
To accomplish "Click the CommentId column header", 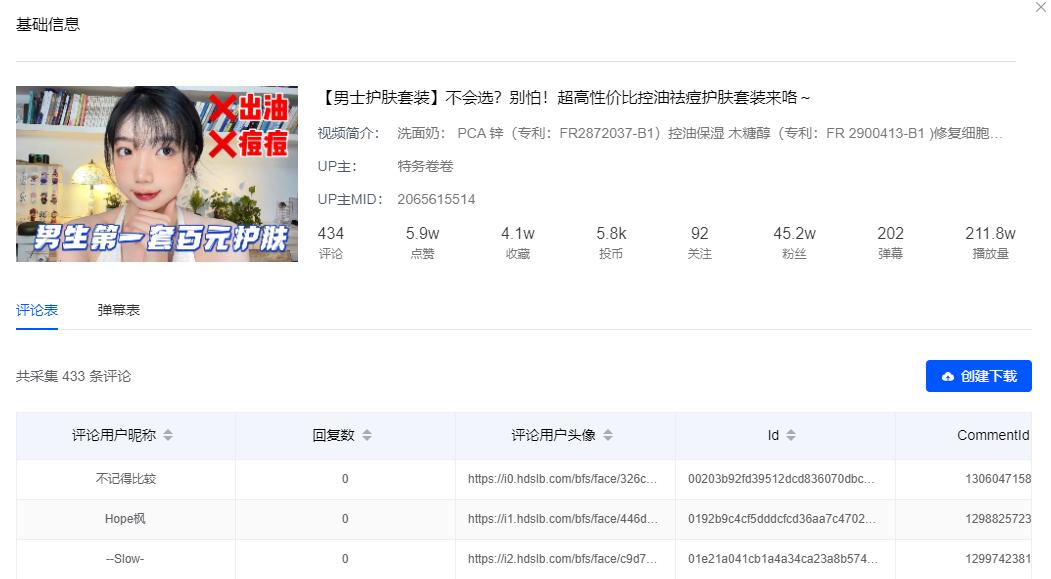I will 992,436.
